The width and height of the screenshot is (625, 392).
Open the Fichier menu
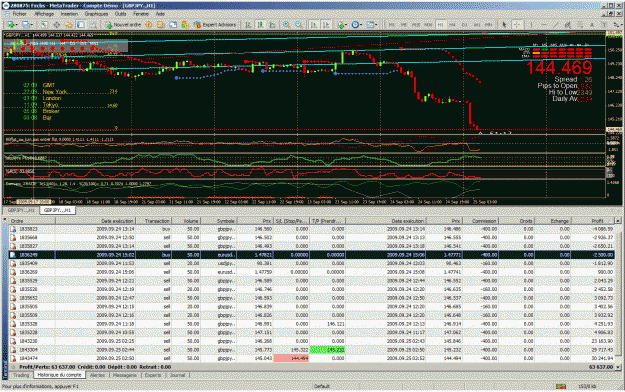coord(19,14)
